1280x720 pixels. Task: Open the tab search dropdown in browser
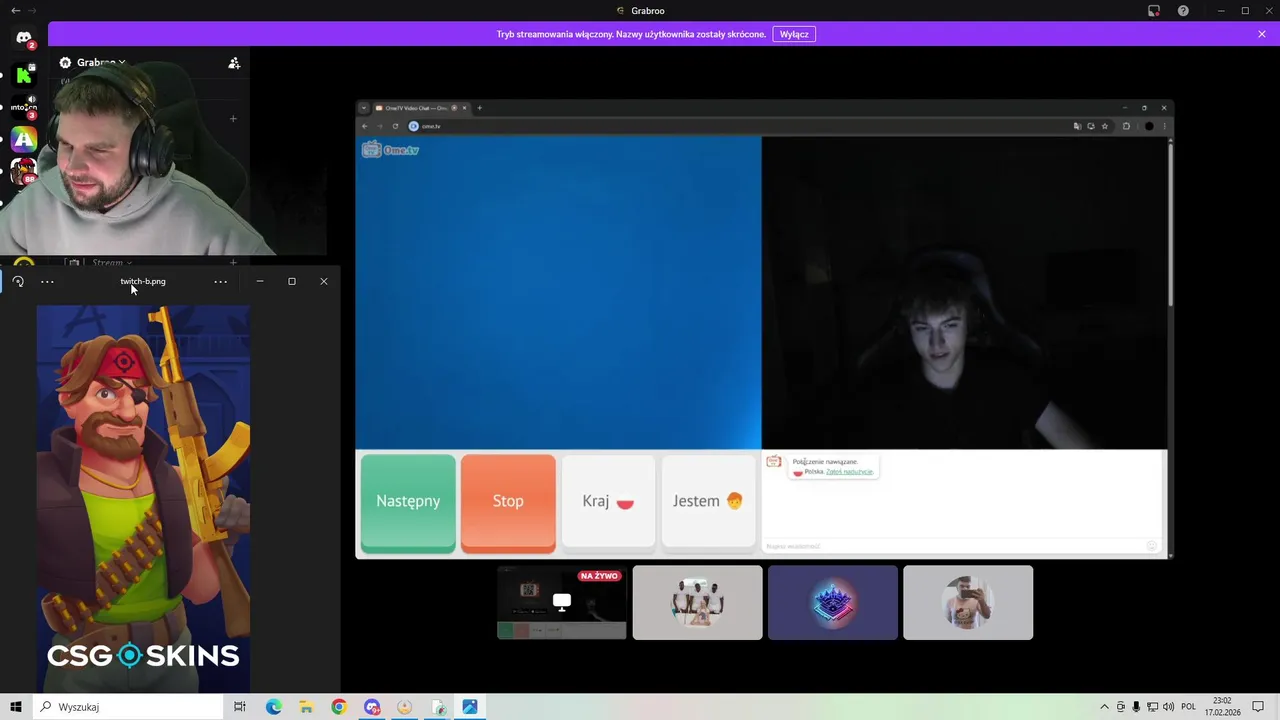[x=364, y=108]
